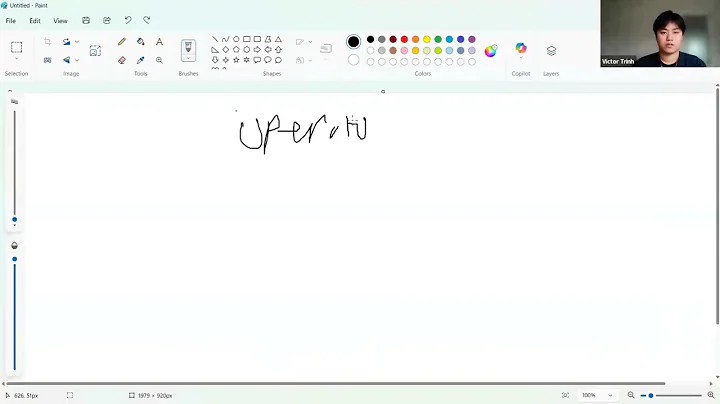Select the Magnifier tool

coord(159,60)
